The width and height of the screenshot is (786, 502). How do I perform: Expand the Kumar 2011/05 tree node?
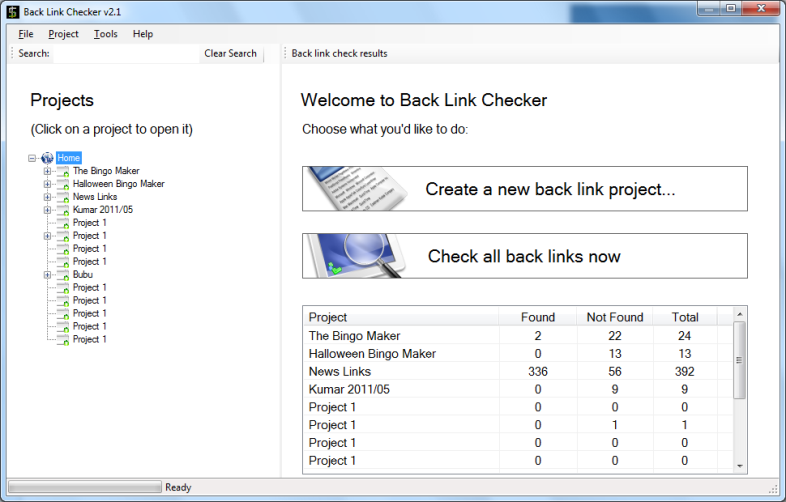tap(47, 211)
